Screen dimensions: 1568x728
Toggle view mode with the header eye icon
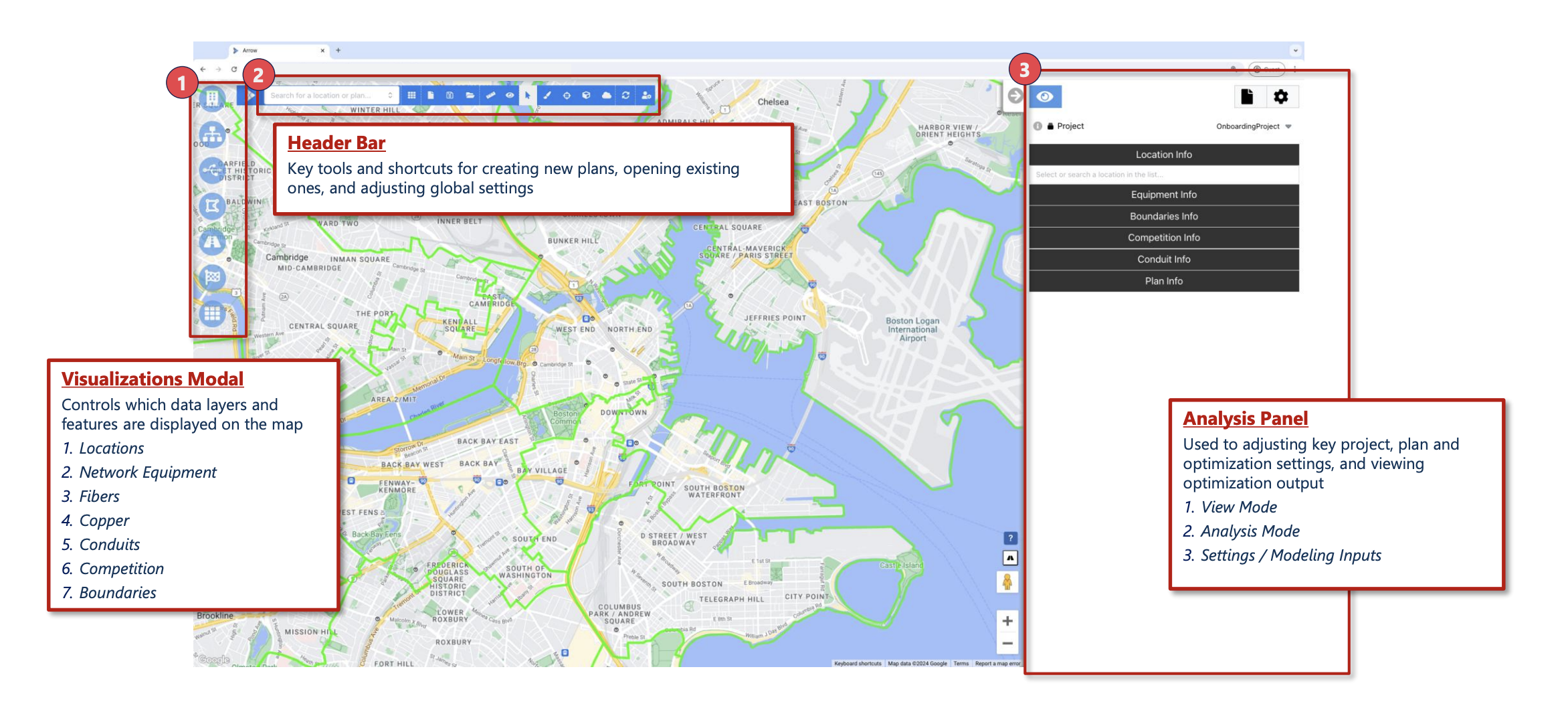click(510, 96)
